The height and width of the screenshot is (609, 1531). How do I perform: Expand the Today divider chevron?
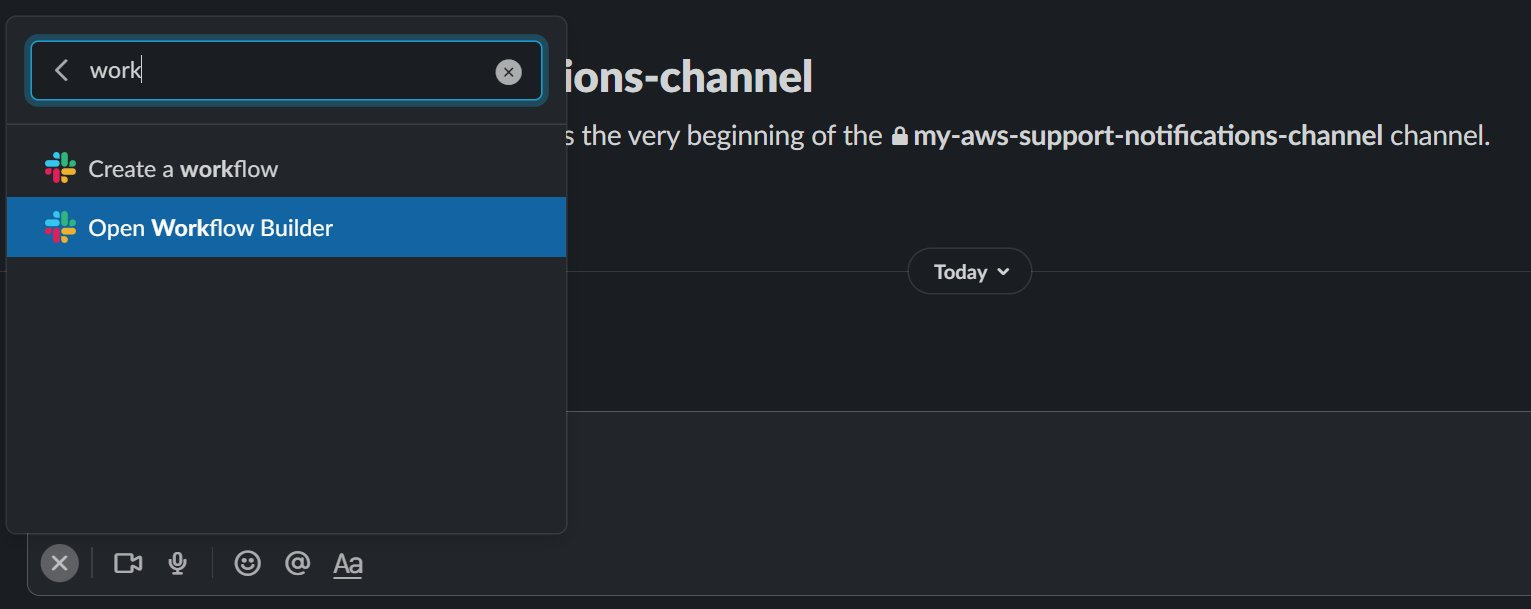1002,272
